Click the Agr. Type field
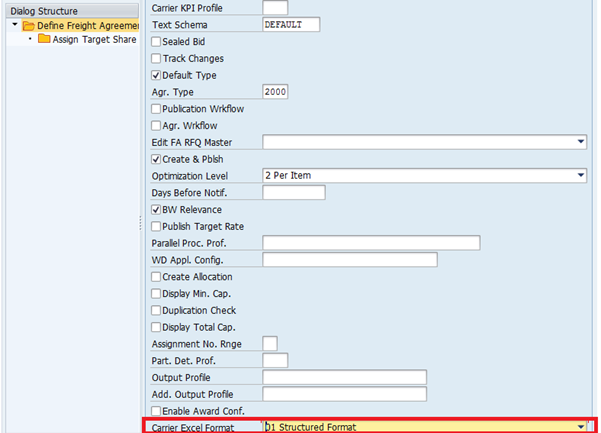Viewport: 601px width, 433px height. tap(275, 92)
